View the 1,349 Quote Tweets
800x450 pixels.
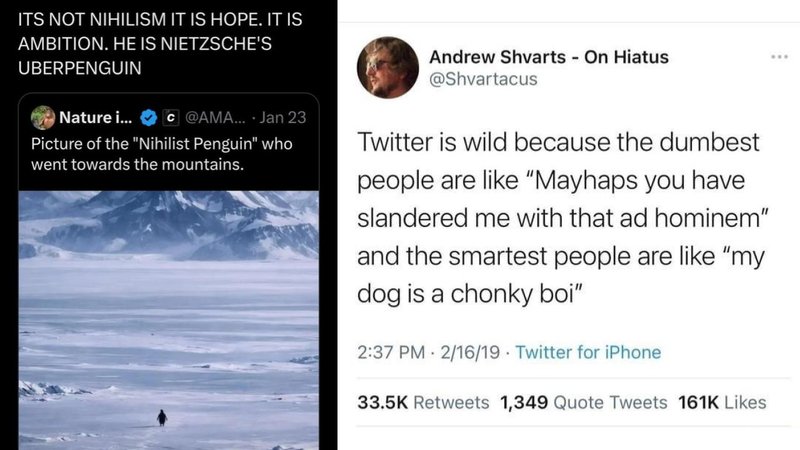coord(582,402)
